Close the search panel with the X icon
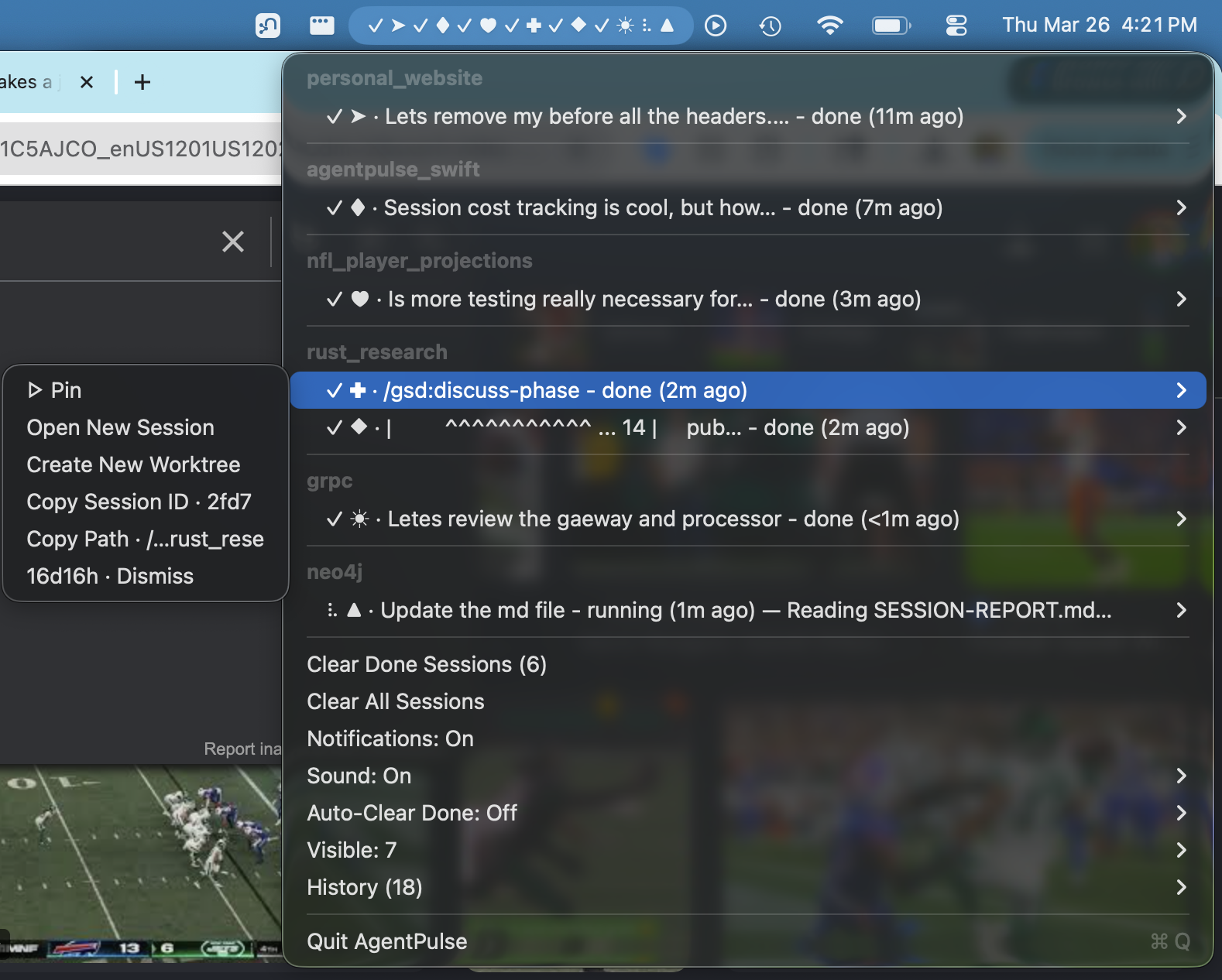This screenshot has height=980, width=1222. (x=233, y=242)
